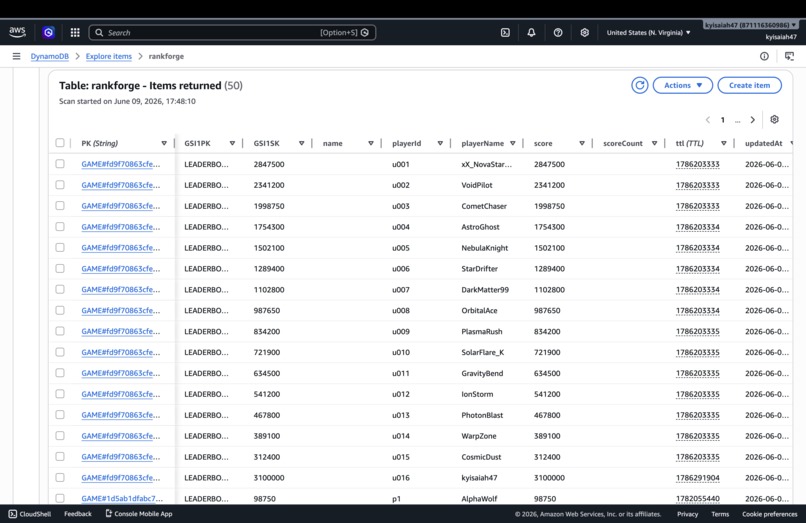Go to Explore items breadcrumb
The height and width of the screenshot is (523, 806).
[x=108, y=56]
